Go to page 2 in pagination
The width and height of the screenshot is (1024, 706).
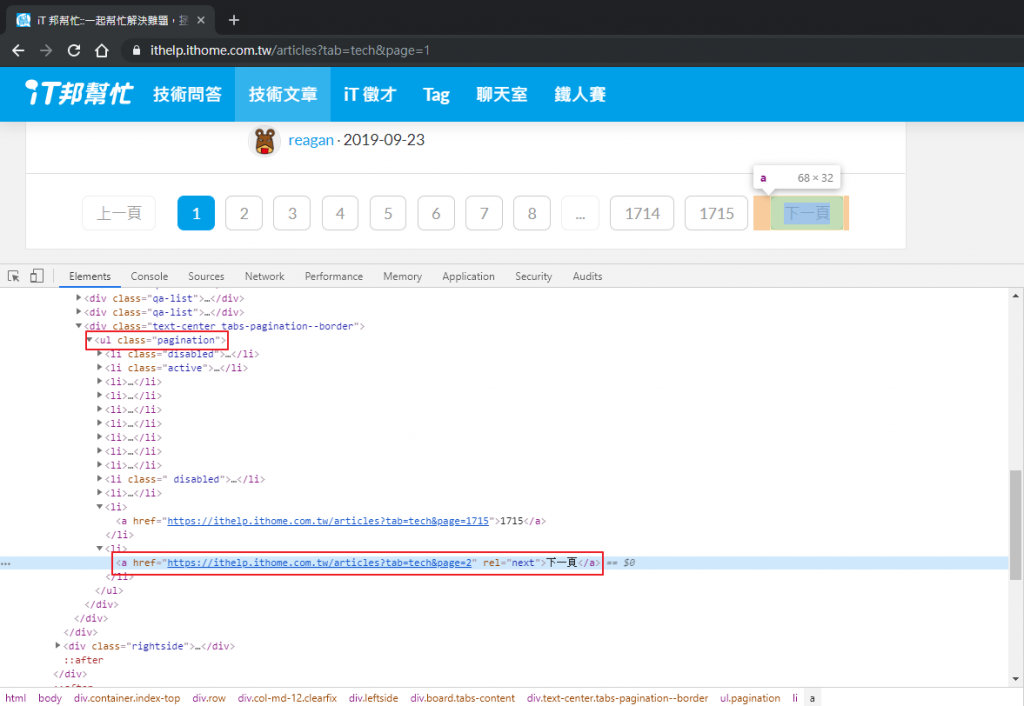[244, 213]
